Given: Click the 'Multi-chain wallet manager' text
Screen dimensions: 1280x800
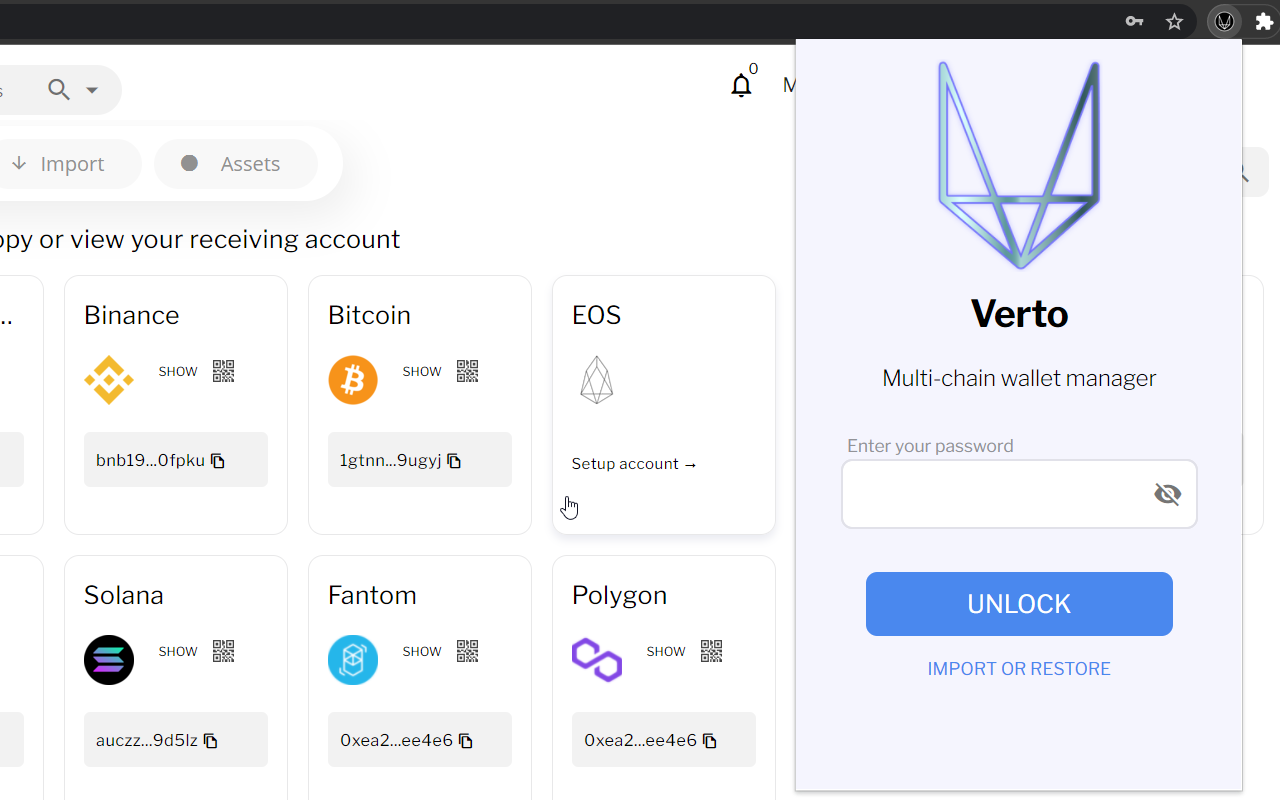Looking at the screenshot, I should pos(1019,378).
